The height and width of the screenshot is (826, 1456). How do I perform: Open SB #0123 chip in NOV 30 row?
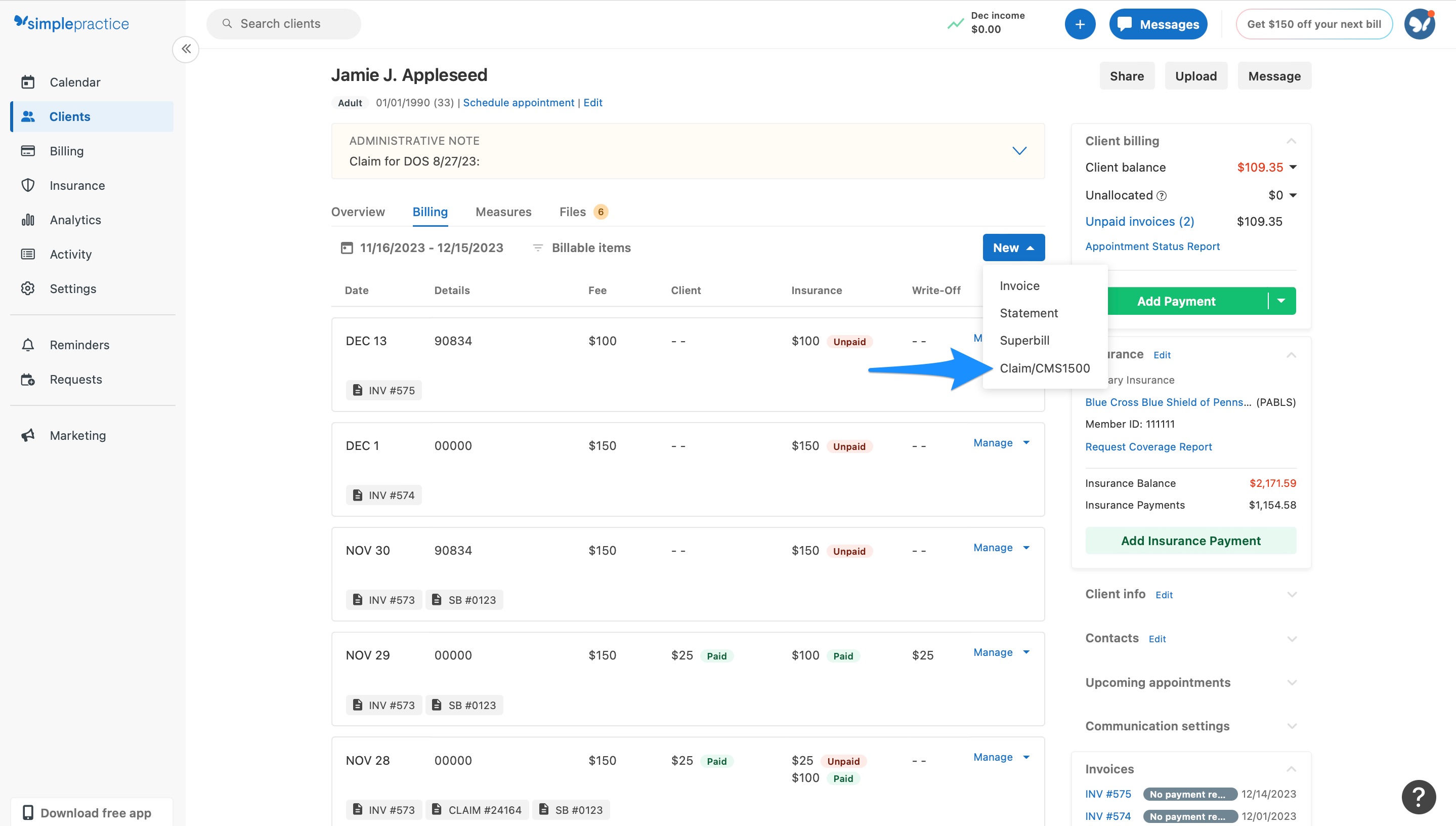464,600
